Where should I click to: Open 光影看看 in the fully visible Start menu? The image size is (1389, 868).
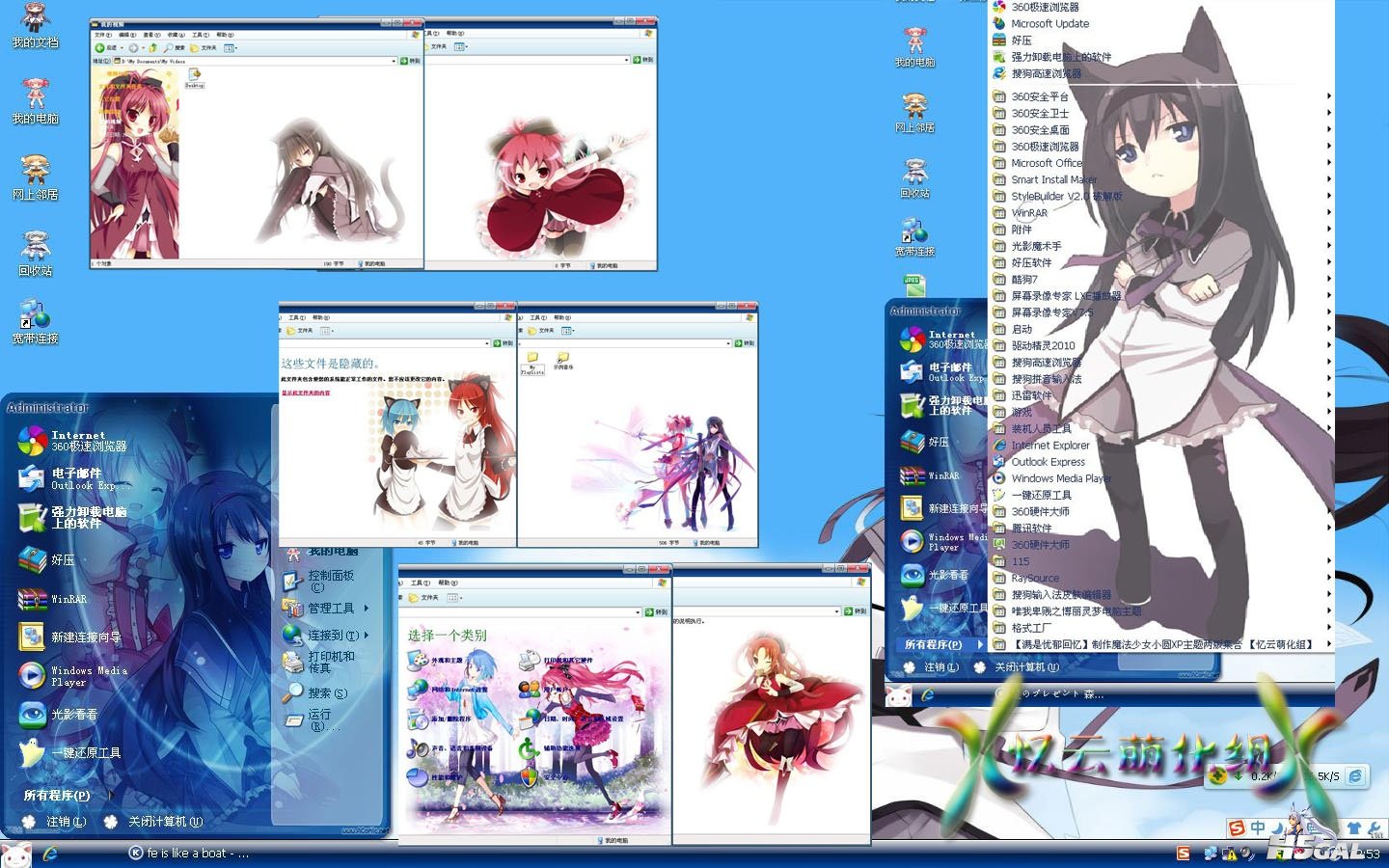(x=60, y=715)
